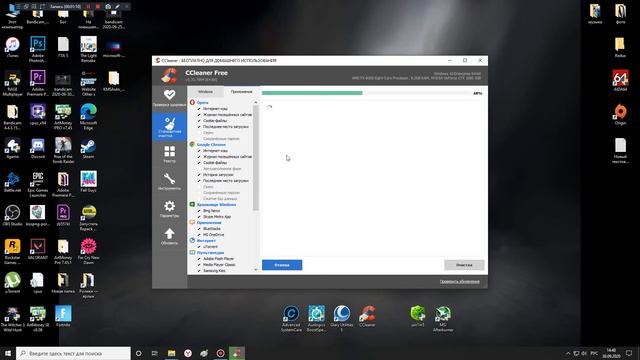The height and width of the screenshot is (360, 640).
Task: Select Custom Clean broom icon in sidebar
Action: click(x=169, y=127)
